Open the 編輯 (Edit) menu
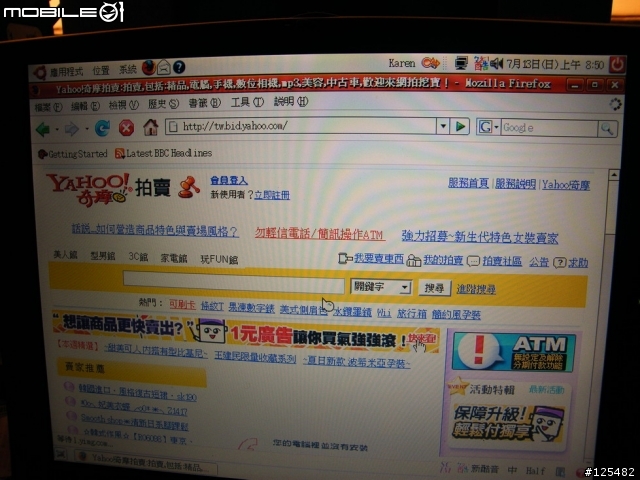Image resolution: width=640 pixels, height=480 pixels. pyautogui.click(x=85, y=106)
